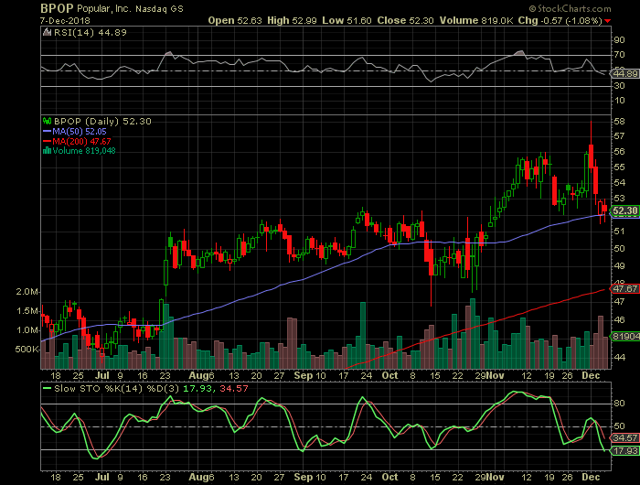Click the 'Chg -0.57 (-1.08%)' value

point(560,20)
